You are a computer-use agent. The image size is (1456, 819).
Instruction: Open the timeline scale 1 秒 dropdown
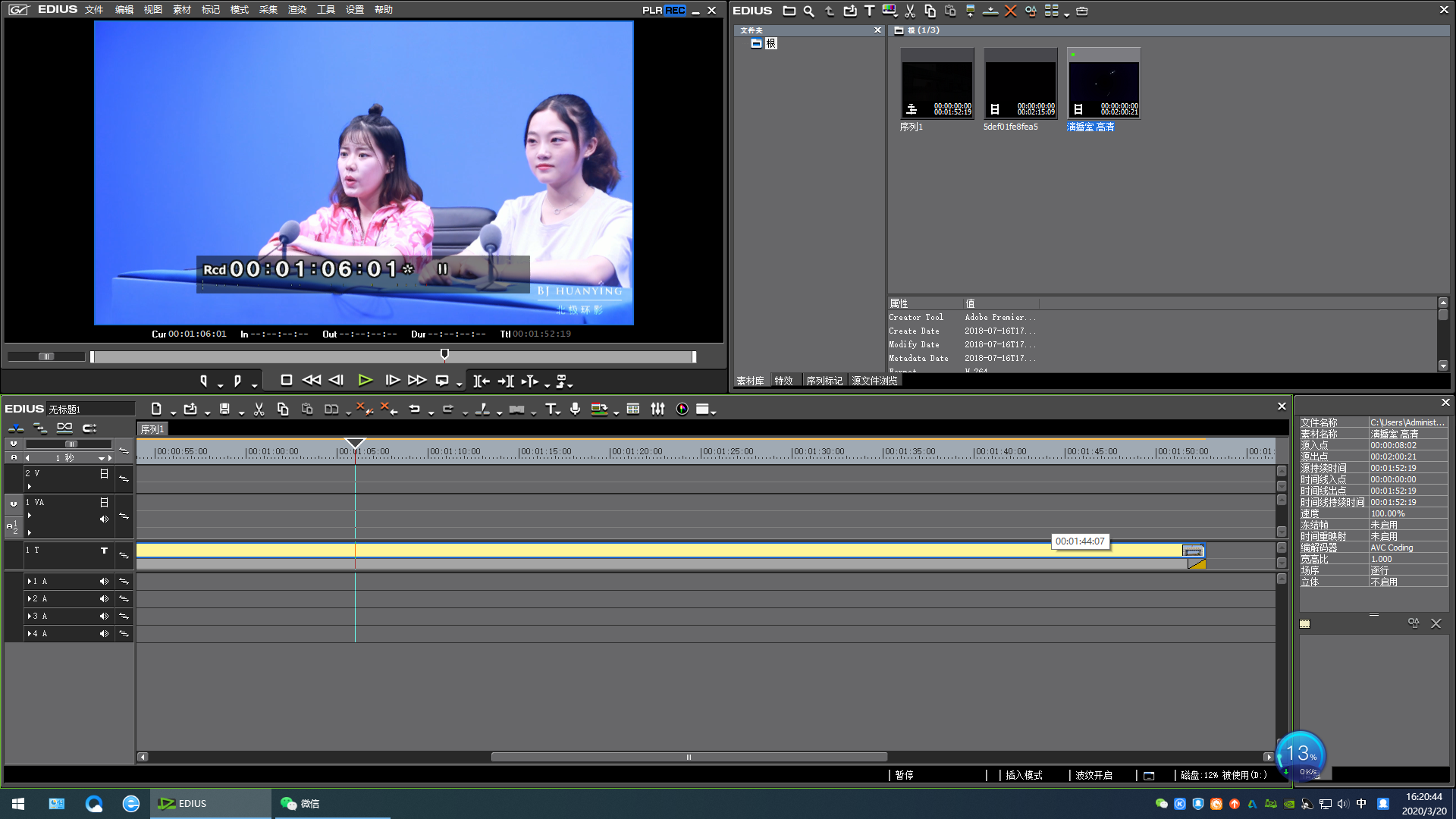pos(101,459)
